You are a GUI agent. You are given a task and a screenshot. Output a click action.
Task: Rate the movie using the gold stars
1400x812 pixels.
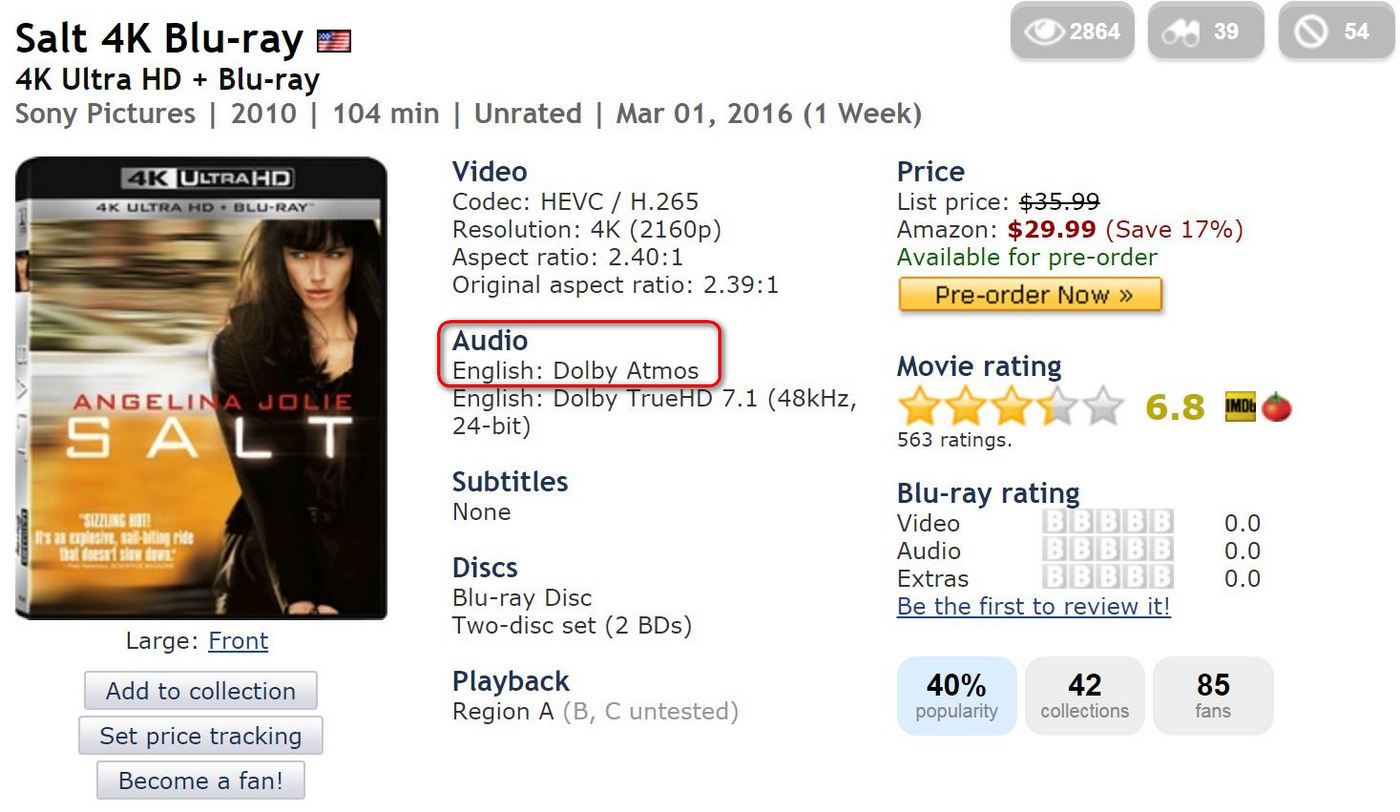(1010, 407)
